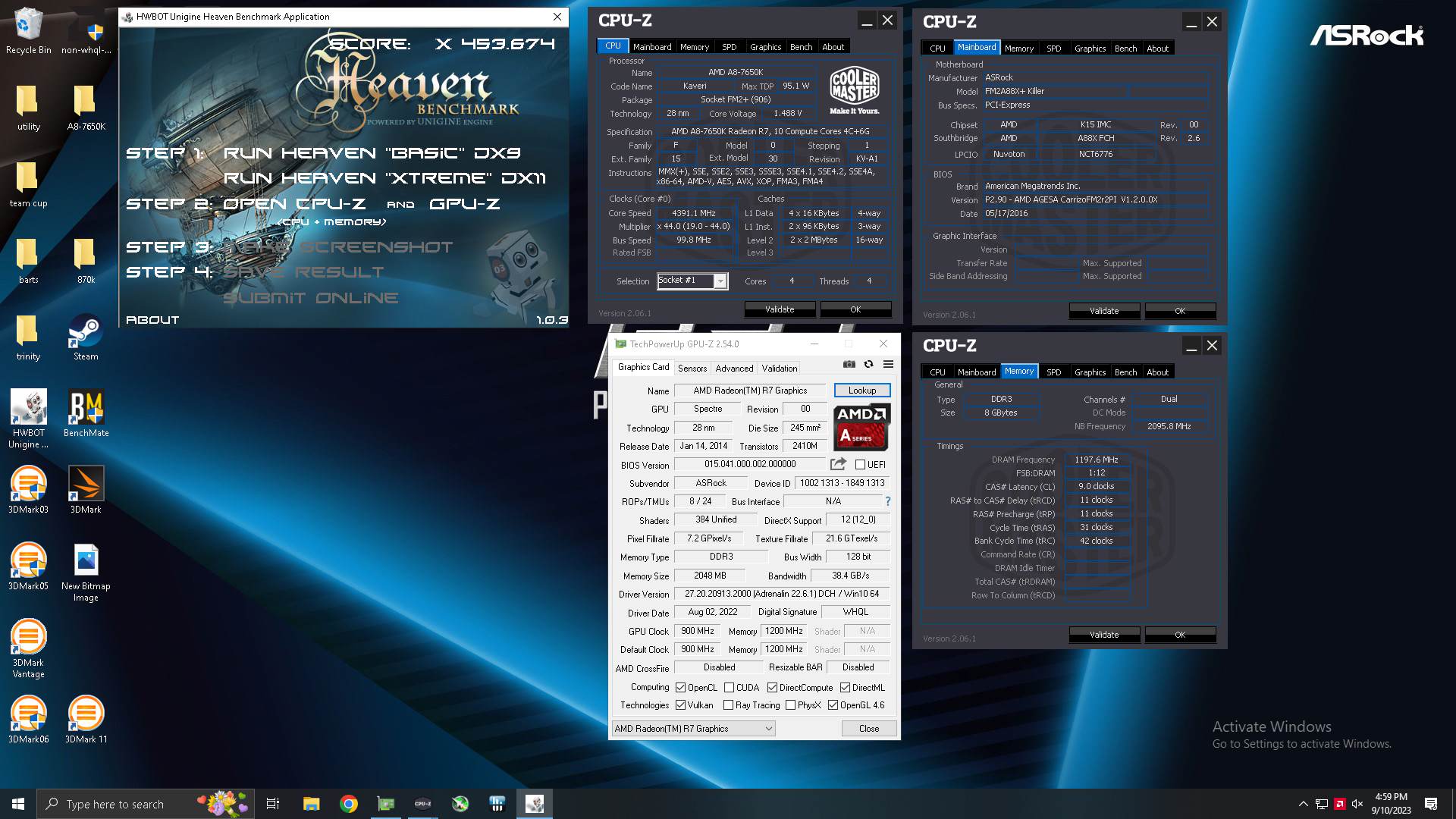
Task: Toggle the UEFI checkbox in GPU-Z
Action: point(861,465)
